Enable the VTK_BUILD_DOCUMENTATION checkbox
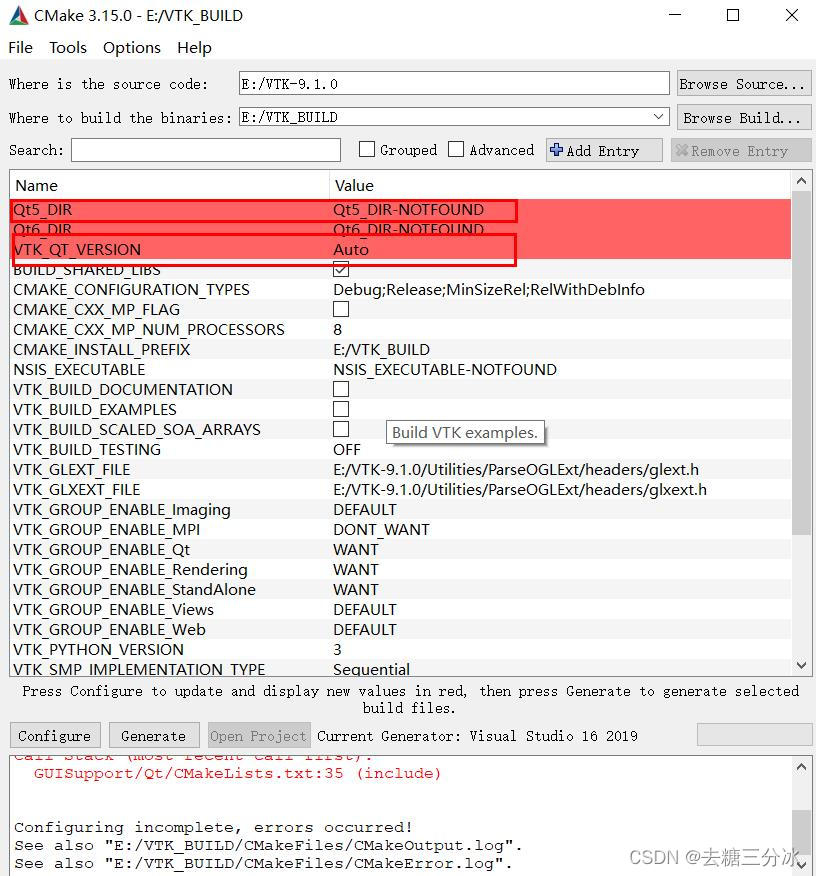The width and height of the screenshot is (816, 876). [341, 389]
